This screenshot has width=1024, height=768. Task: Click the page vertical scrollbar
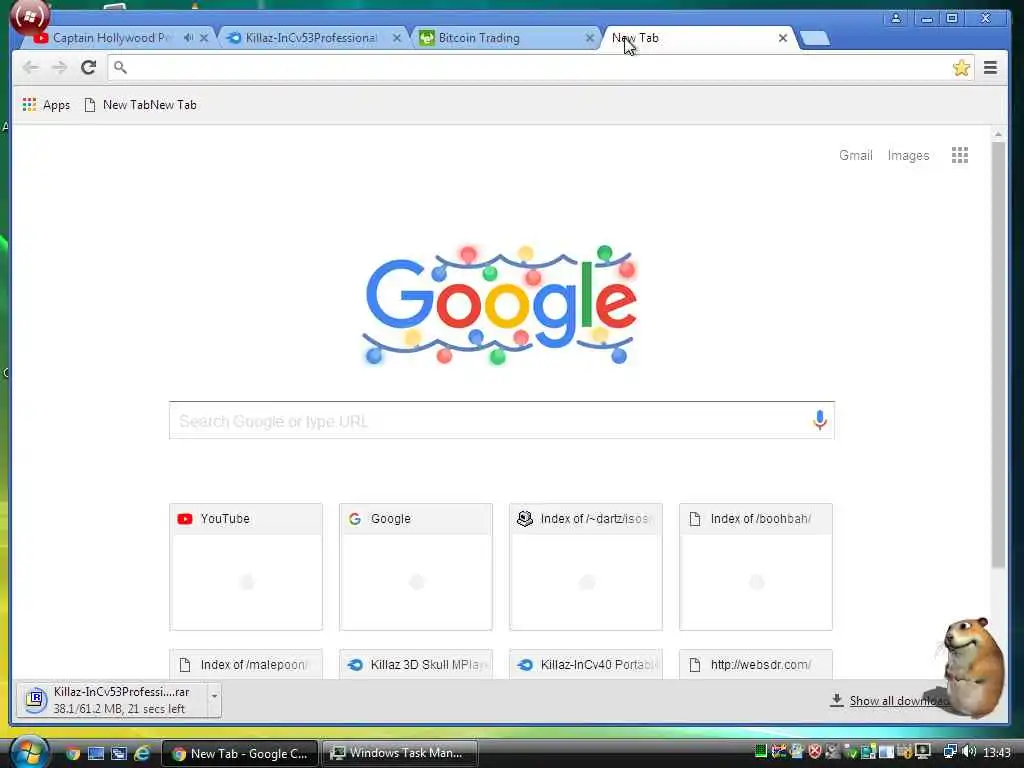[998, 353]
